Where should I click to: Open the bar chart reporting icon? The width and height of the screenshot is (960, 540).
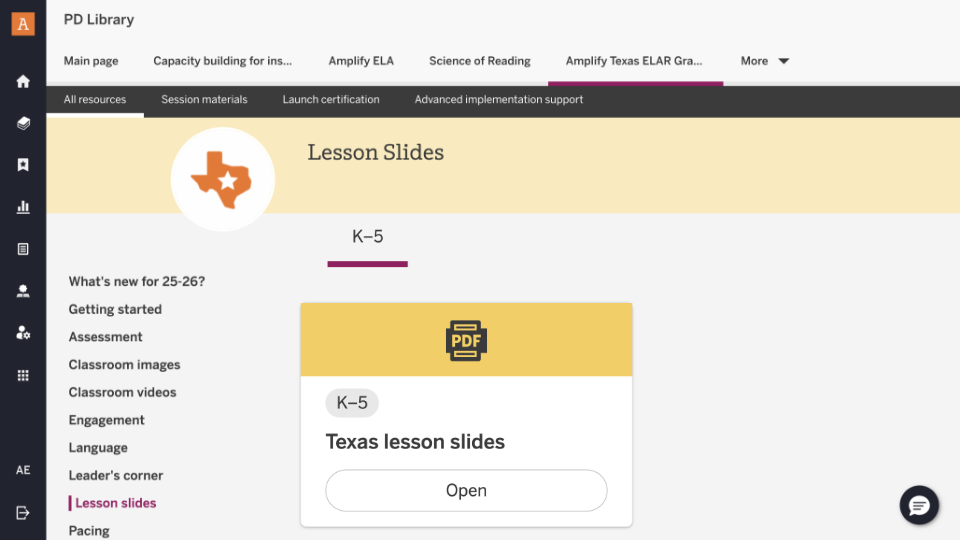(23, 208)
